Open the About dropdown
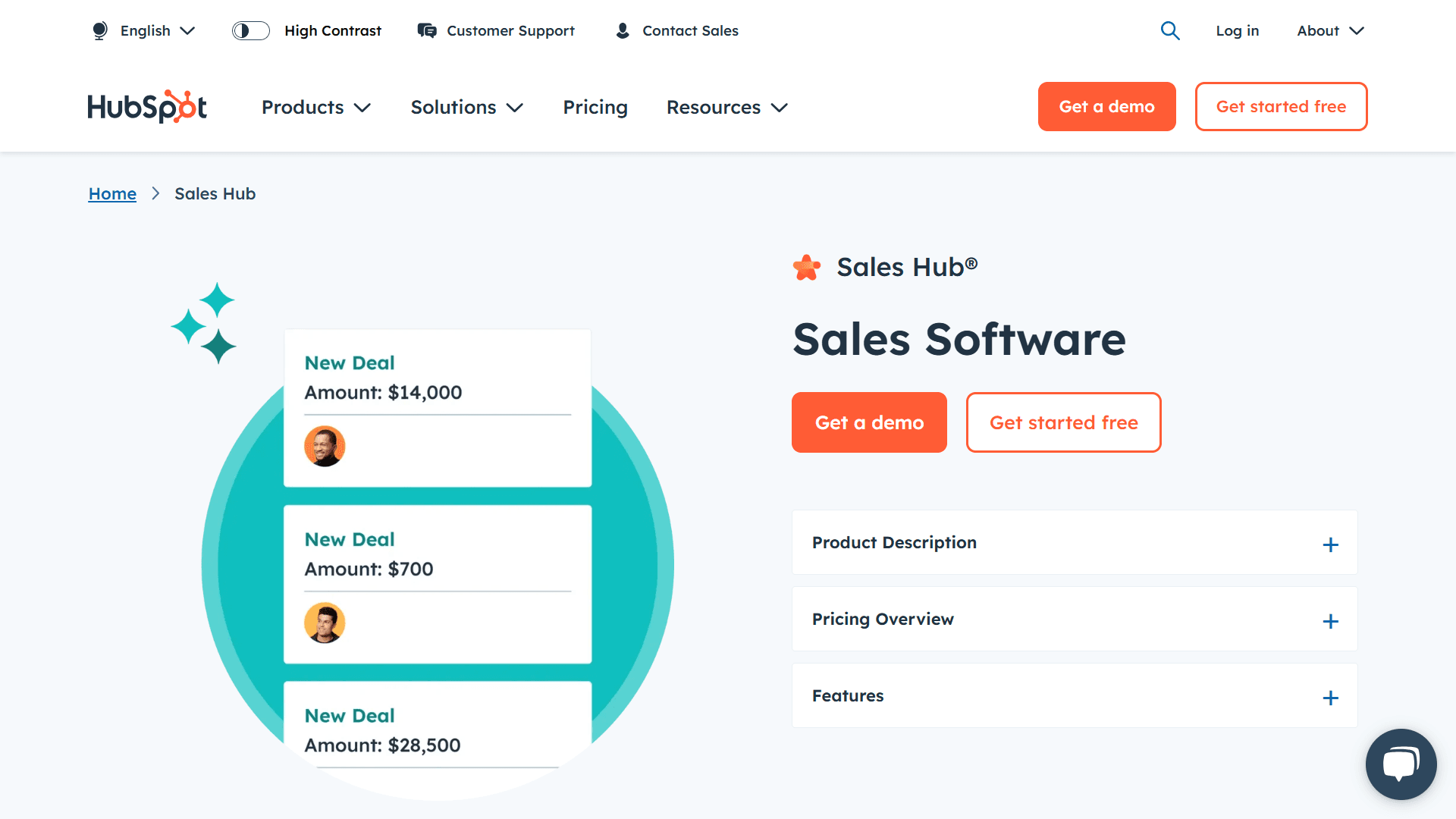Screen dimensions: 1456x819 pyautogui.click(x=1330, y=31)
